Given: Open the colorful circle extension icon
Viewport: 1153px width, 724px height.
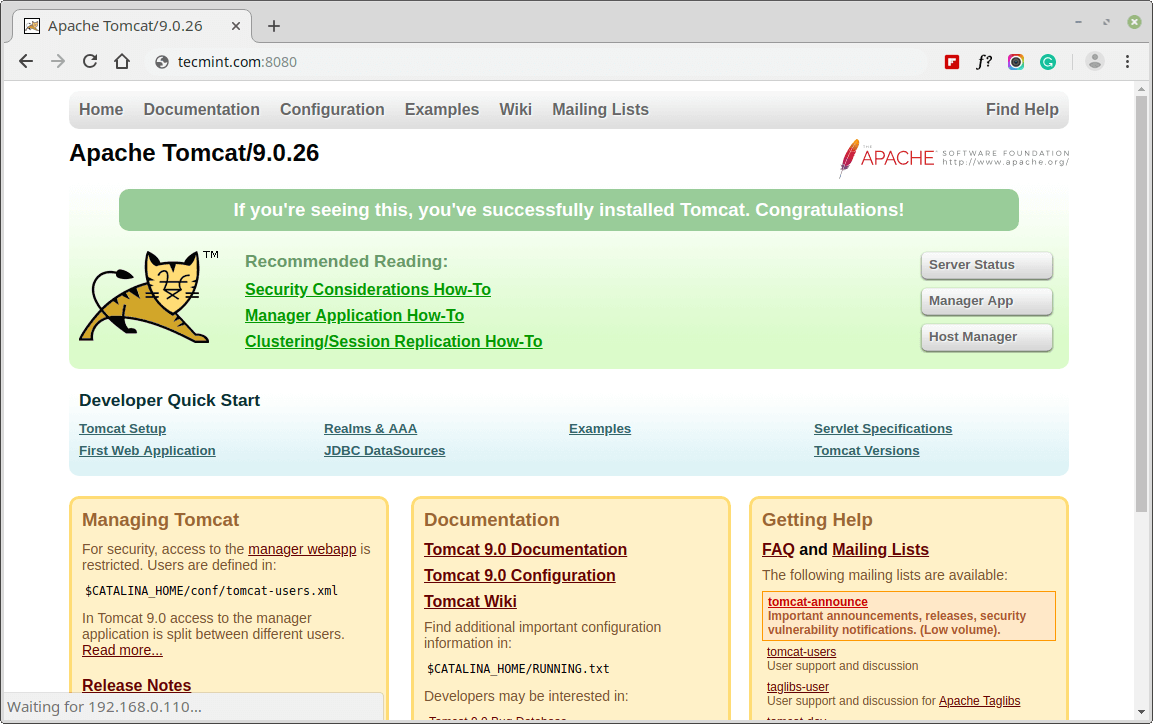Looking at the screenshot, I should pos(1015,62).
